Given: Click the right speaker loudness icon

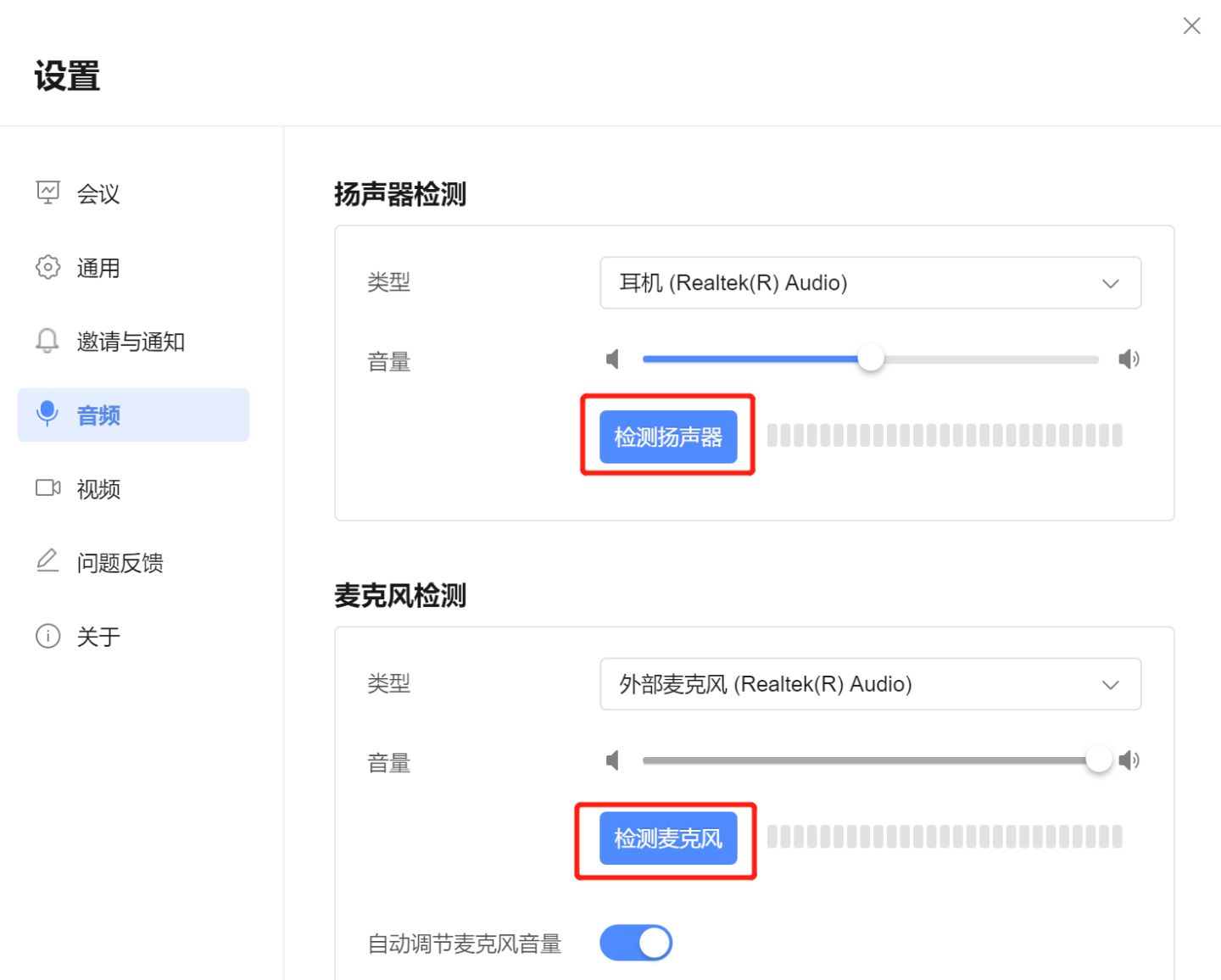Looking at the screenshot, I should (1129, 359).
